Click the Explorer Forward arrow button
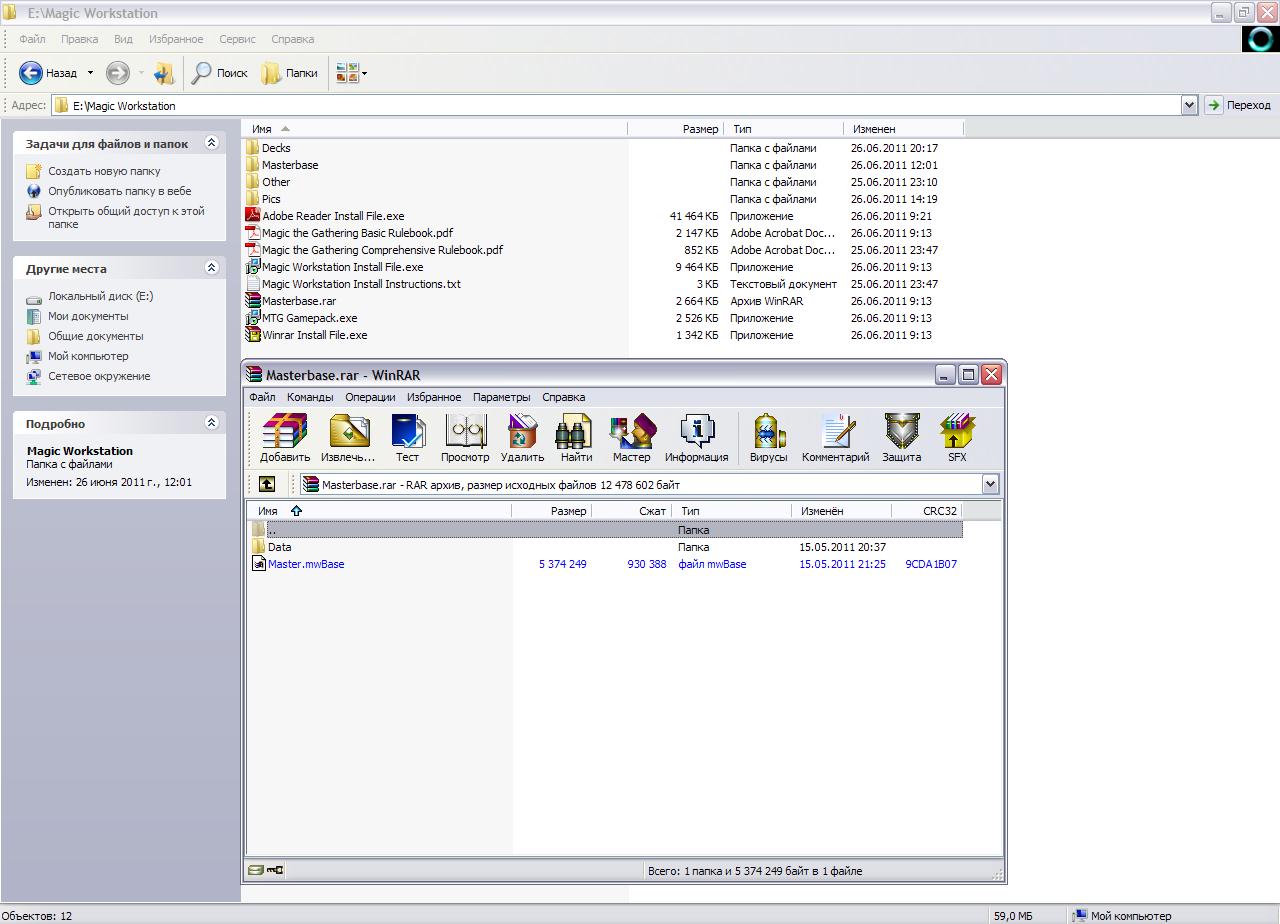1280x924 pixels. [118, 73]
